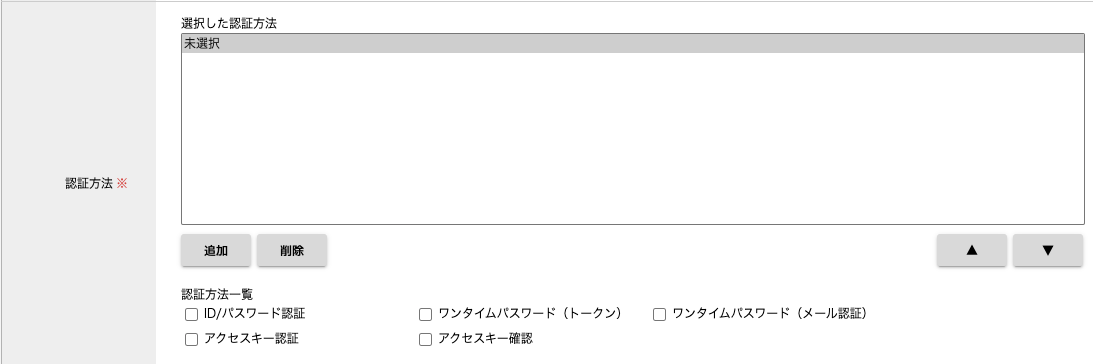1093x364 pixels.
Task: Tick the ワンタイムパスワード（メール認証） checkbox
Action: pyautogui.click(x=659, y=314)
